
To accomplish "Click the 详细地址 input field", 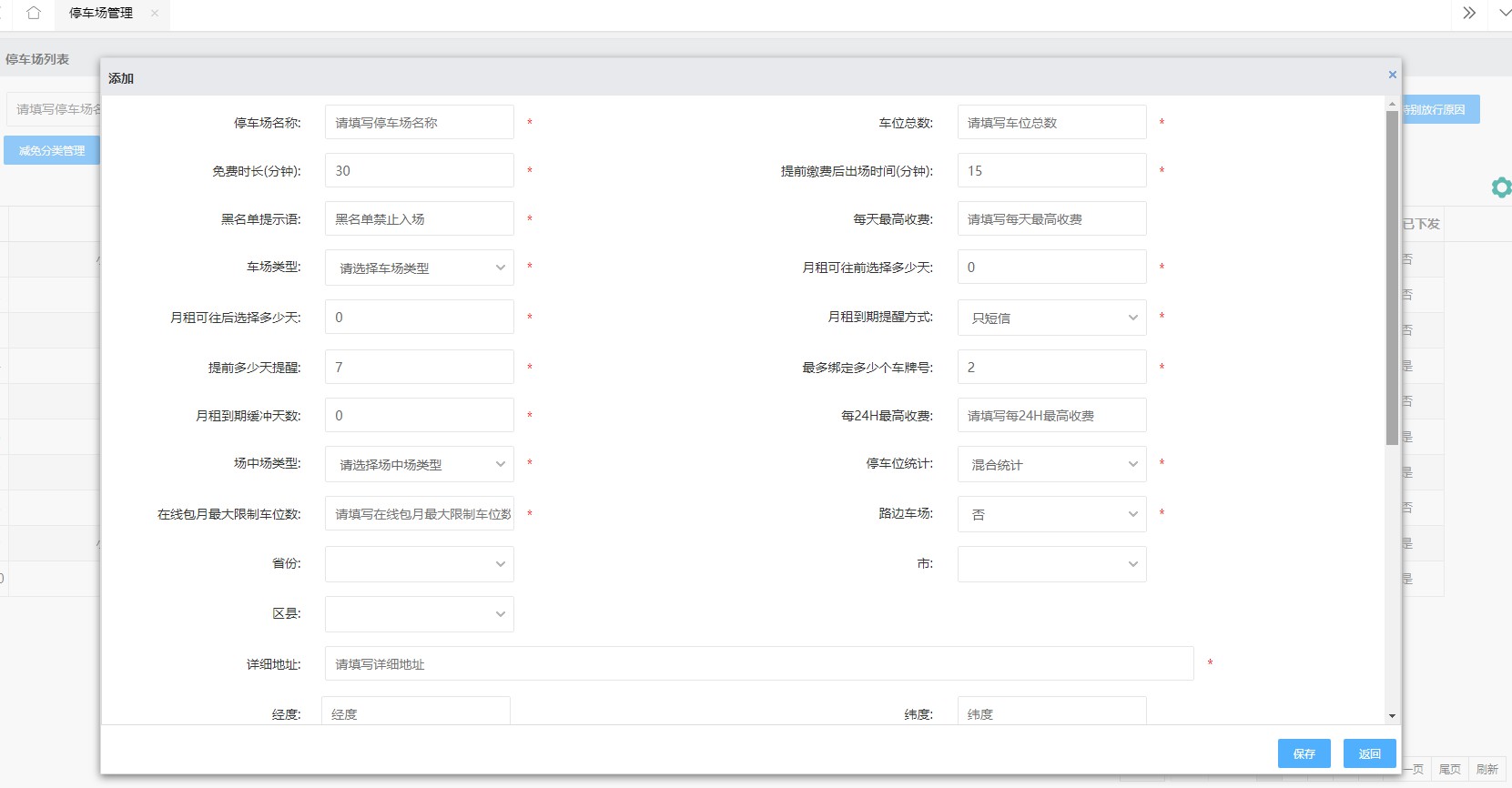I will click(x=759, y=663).
